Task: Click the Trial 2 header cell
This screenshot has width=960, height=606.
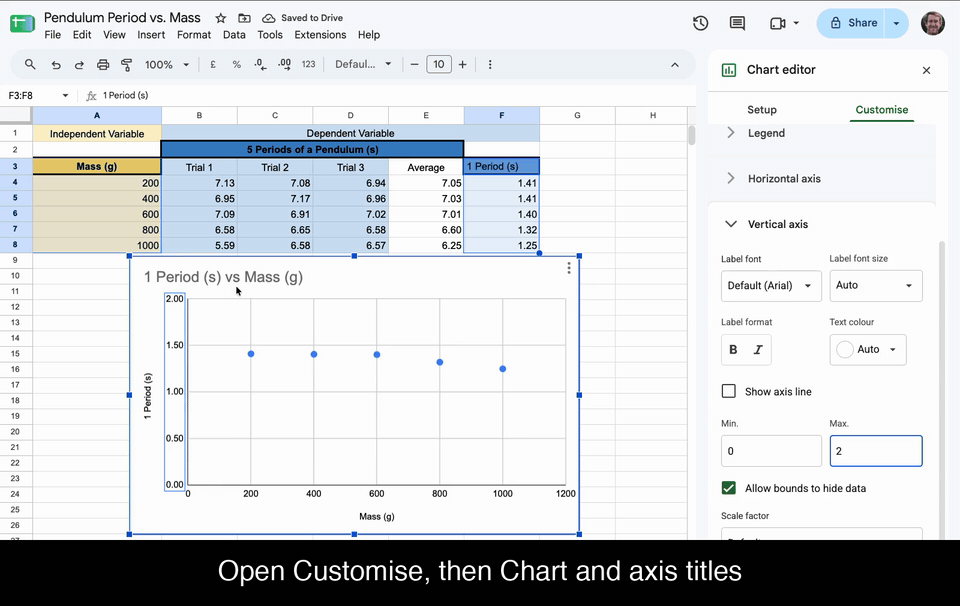Action: (275, 167)
